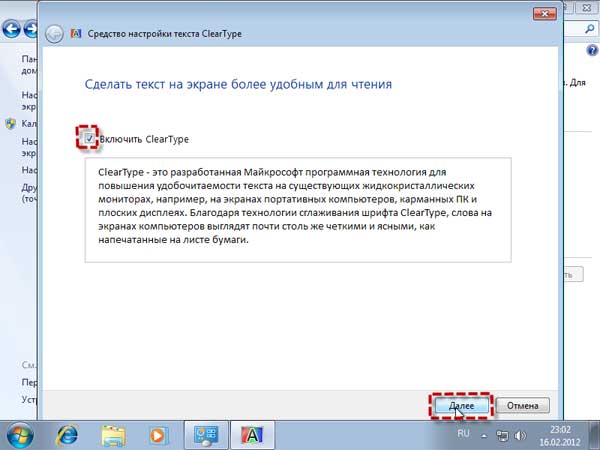The image size is (600, 450).
Task: Click the Show desktop strip on taskbar
Action: pos(596,435)
